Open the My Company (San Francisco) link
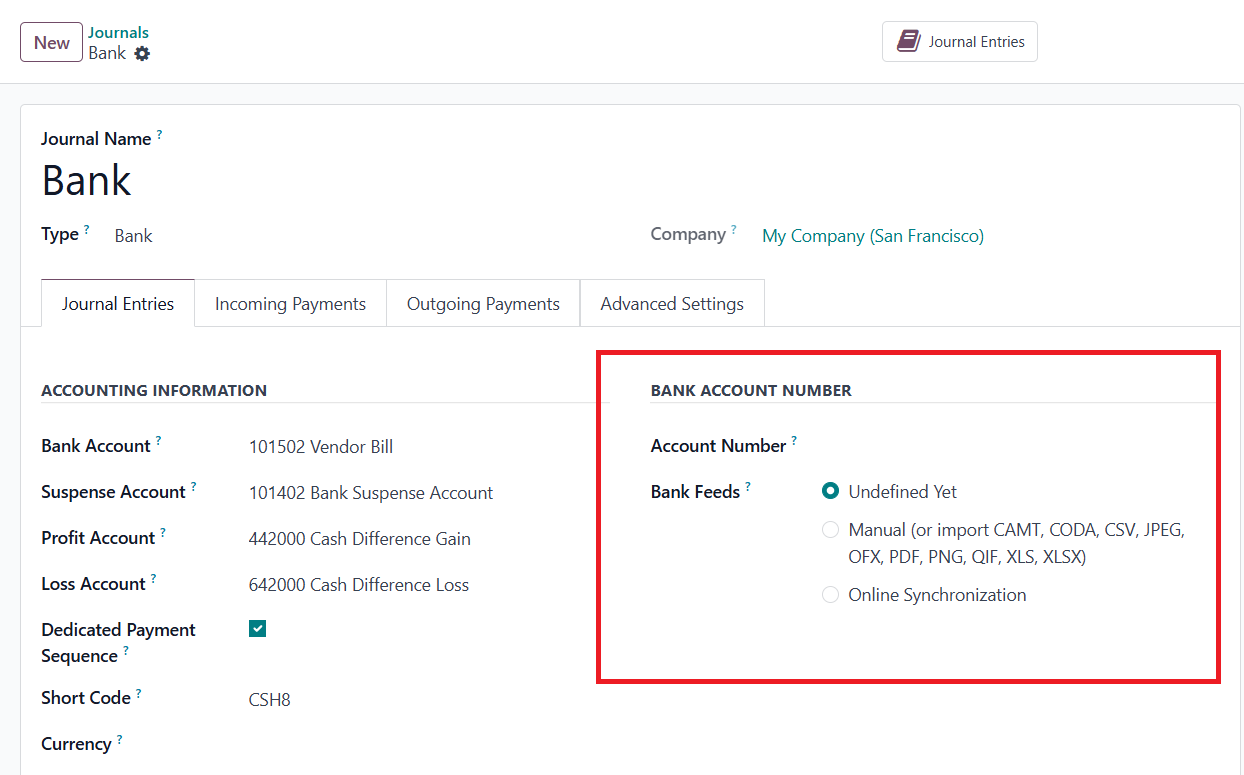Viewport: 1244px width, 775px height. coord(872,236)
